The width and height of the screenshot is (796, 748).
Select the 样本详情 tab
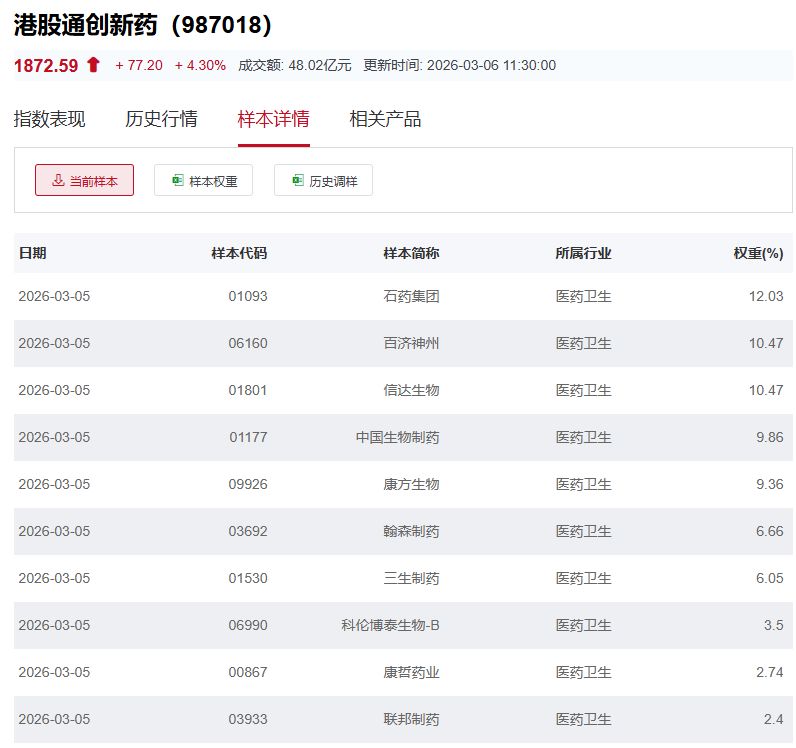click(x=273, y=119)
